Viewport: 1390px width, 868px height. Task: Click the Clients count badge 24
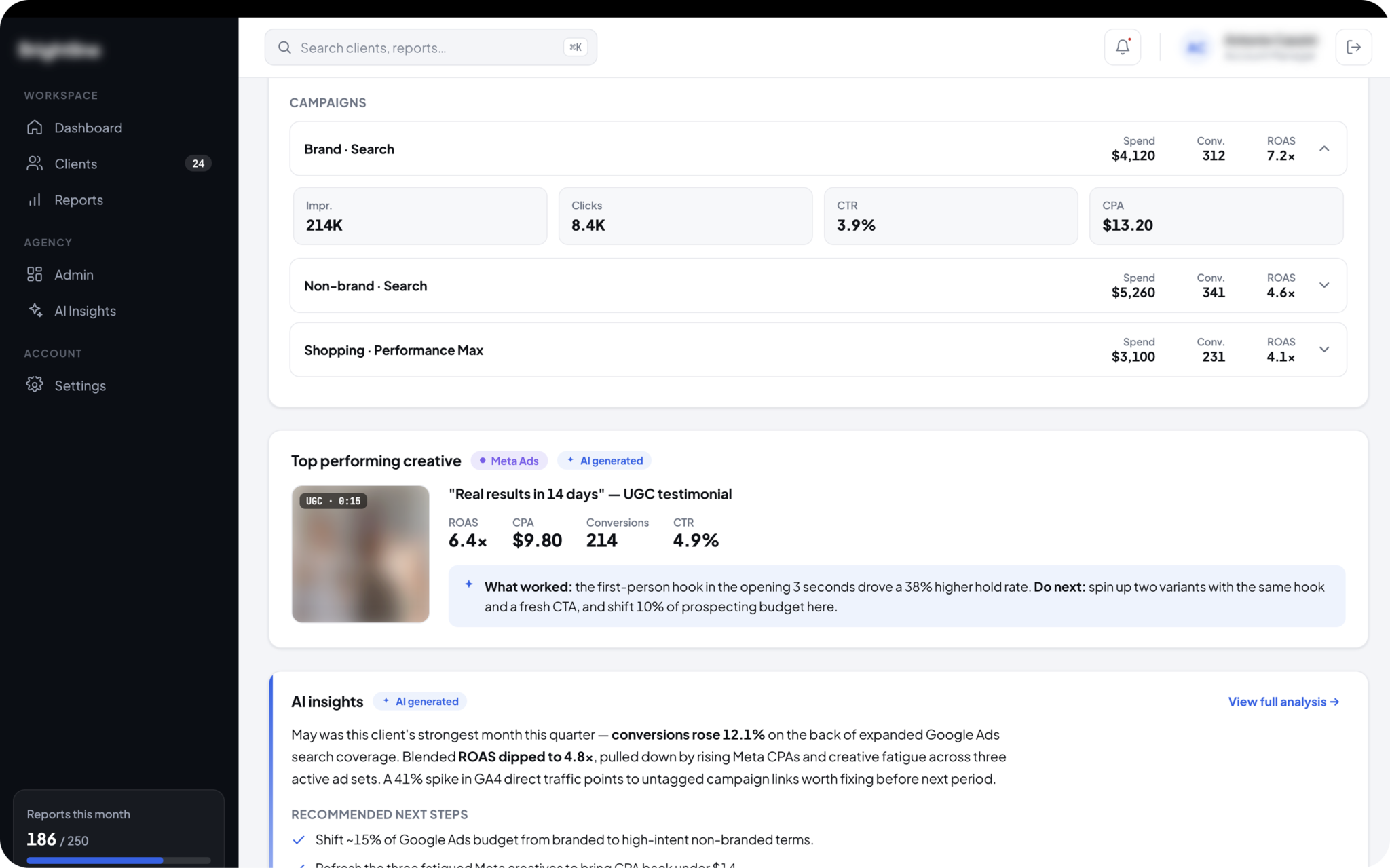click(x=198, y=164)
